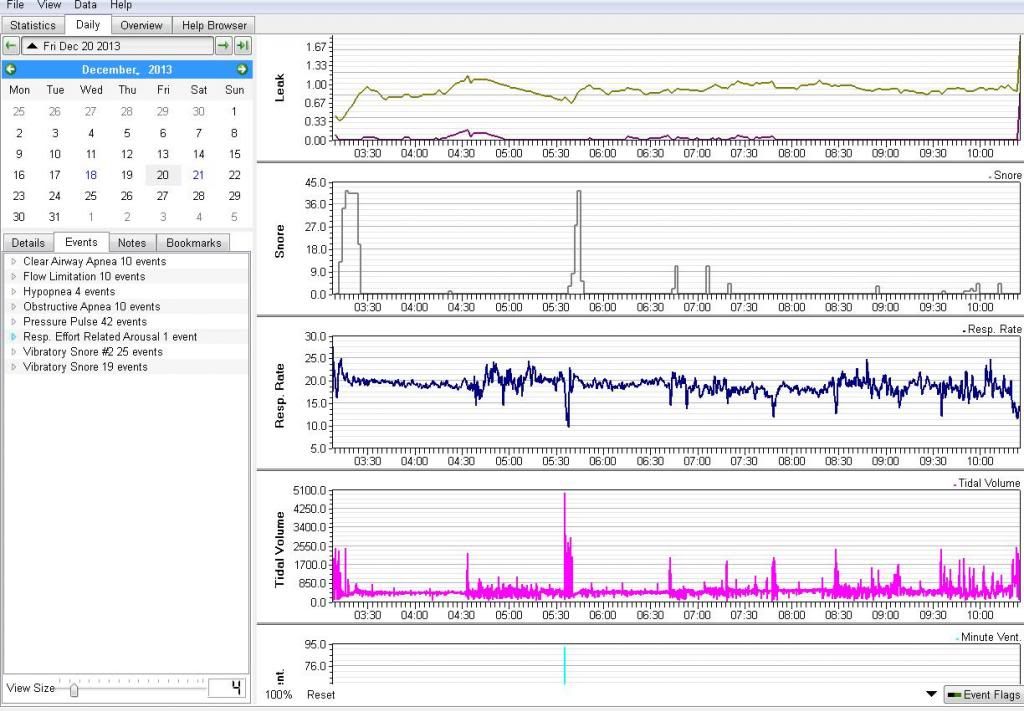Click the Minute Vent. legend label
Screen dimensions: 1024x711
click(989, 637)
